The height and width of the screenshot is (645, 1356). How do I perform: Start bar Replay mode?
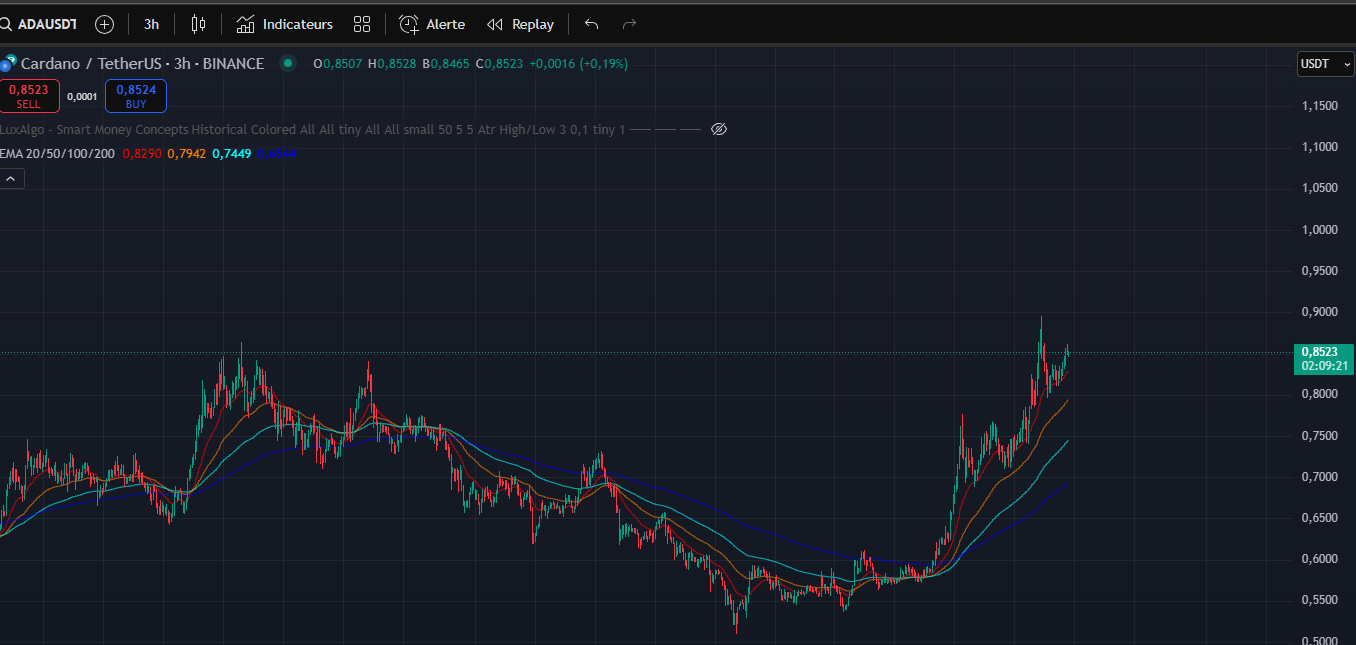520,24
